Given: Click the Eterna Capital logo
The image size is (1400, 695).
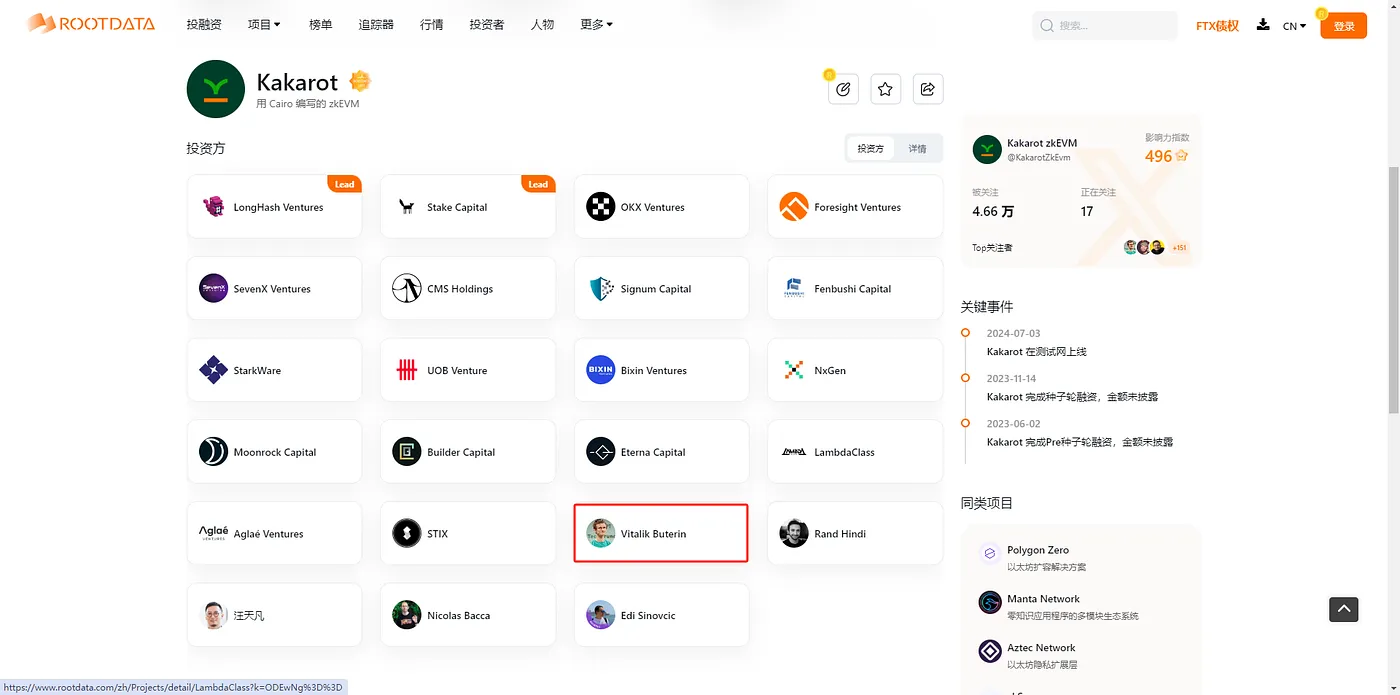Looking at the screenshot, I should [601, 452].
